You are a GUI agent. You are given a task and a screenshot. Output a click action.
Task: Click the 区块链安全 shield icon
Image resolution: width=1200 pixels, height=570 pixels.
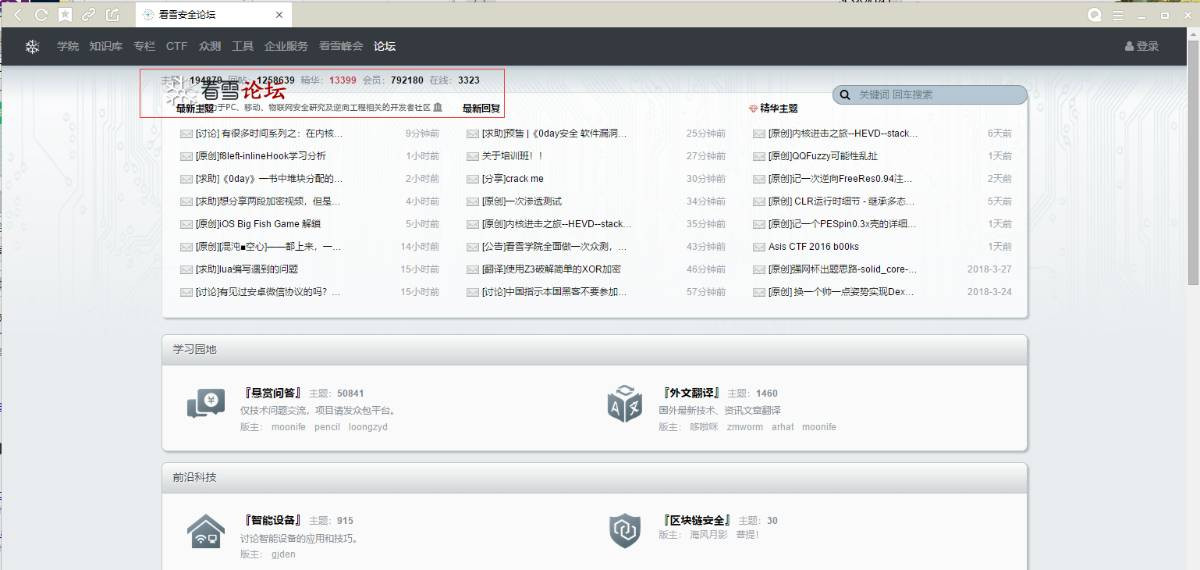(624, 531)
